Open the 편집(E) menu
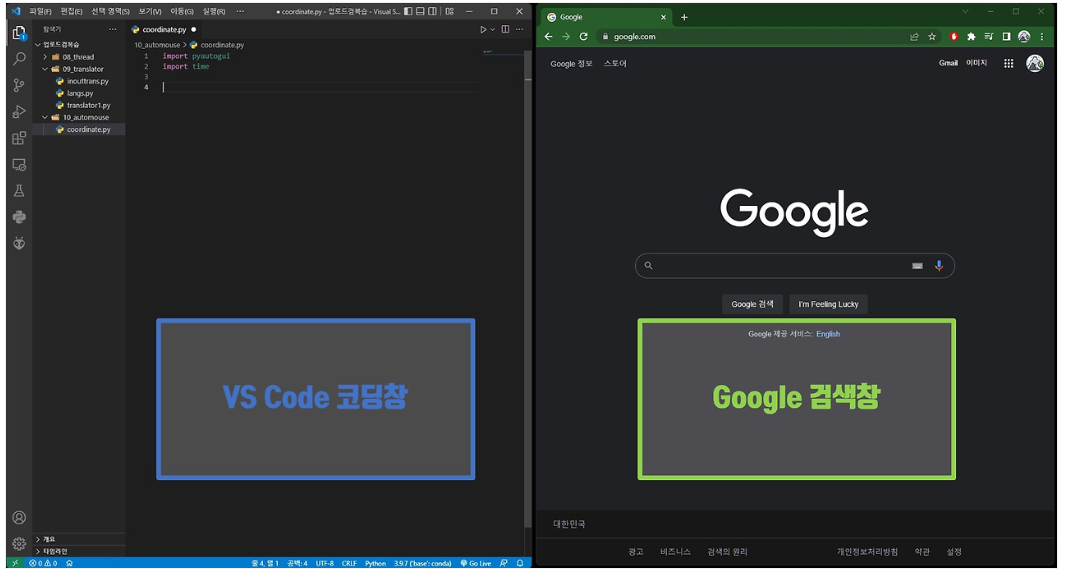This screenshot has height=580, width=1067. pos(71,12)
